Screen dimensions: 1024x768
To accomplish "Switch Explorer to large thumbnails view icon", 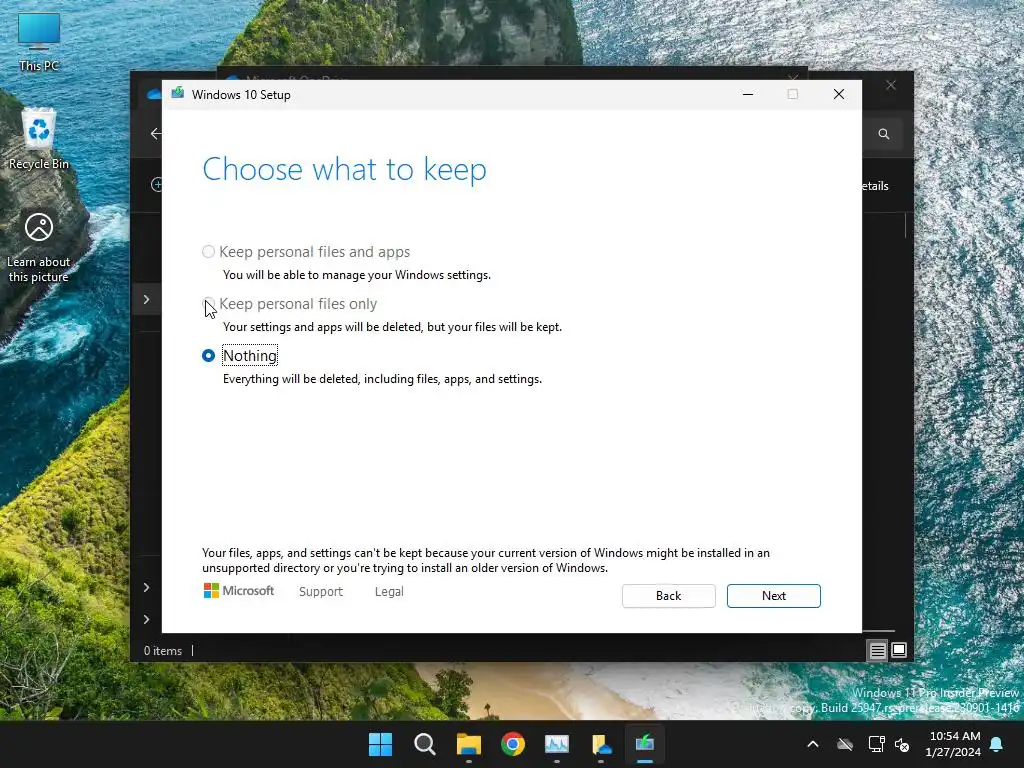I will pyautogui.click(x=899, y=650).
